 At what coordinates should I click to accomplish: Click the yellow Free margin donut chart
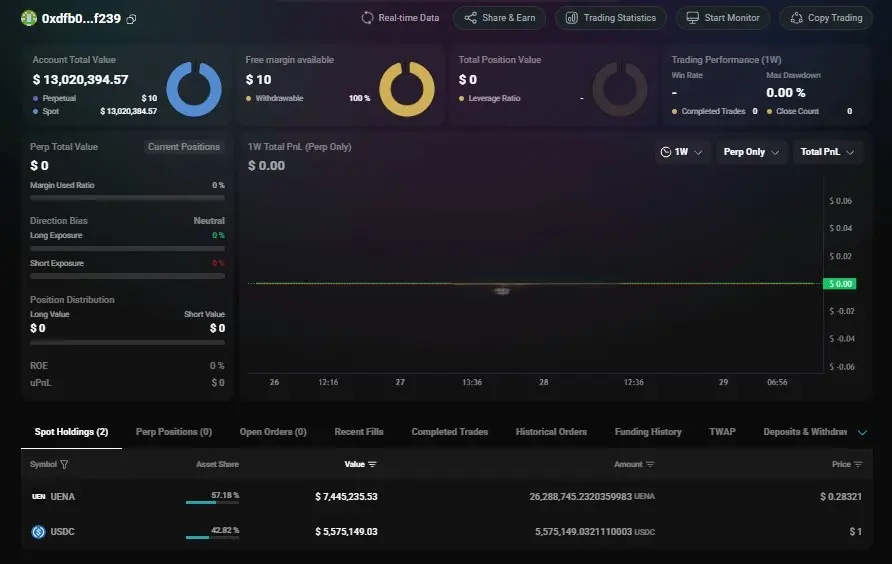[407, 89]
